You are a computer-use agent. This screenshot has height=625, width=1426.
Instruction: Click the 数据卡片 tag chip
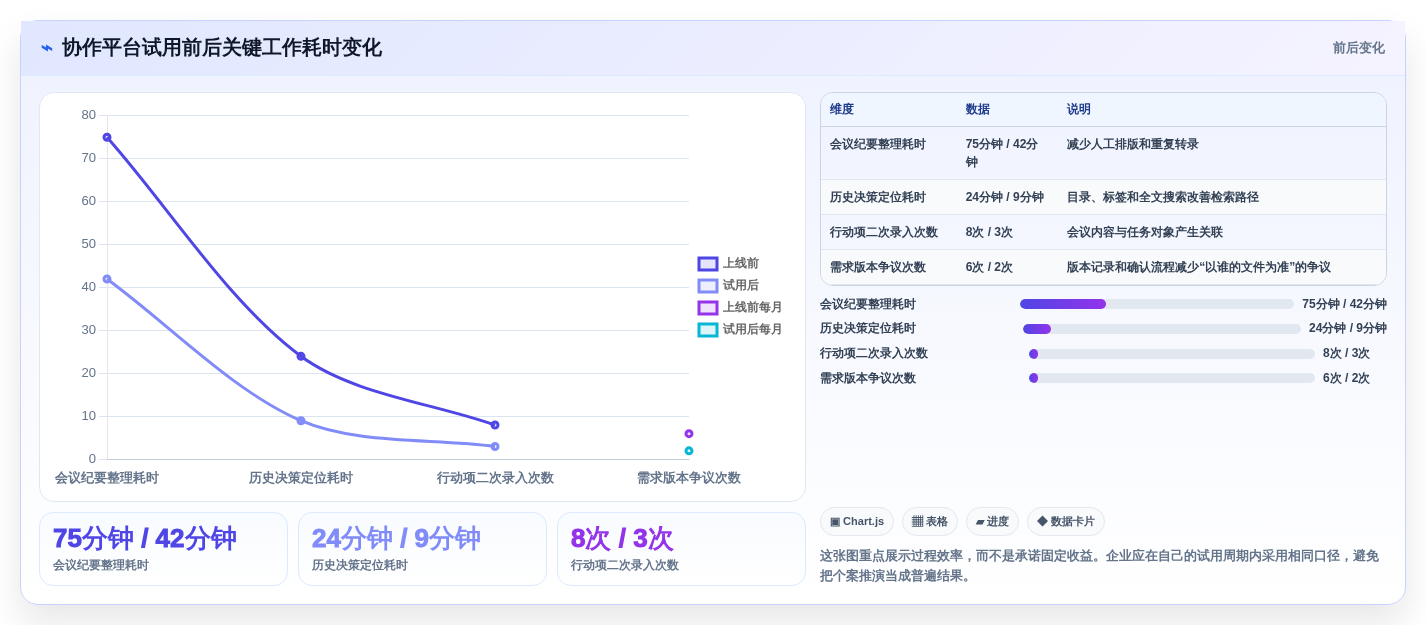[1066, 522]
